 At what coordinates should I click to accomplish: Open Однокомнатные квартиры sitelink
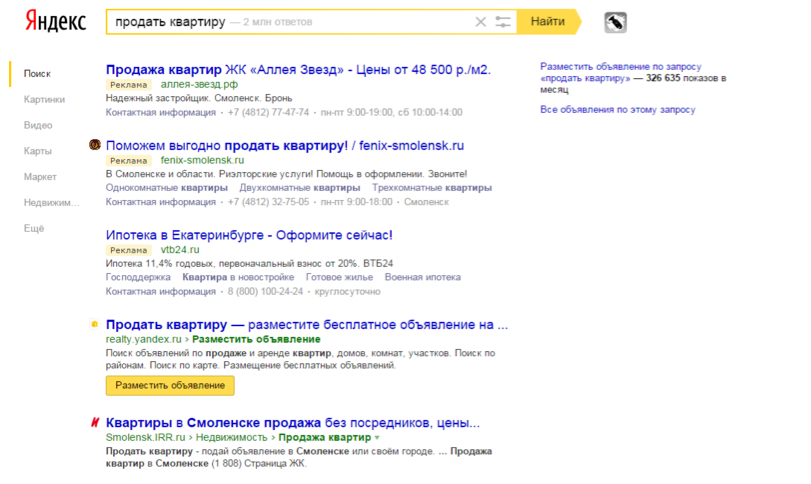tap(167, 188)
